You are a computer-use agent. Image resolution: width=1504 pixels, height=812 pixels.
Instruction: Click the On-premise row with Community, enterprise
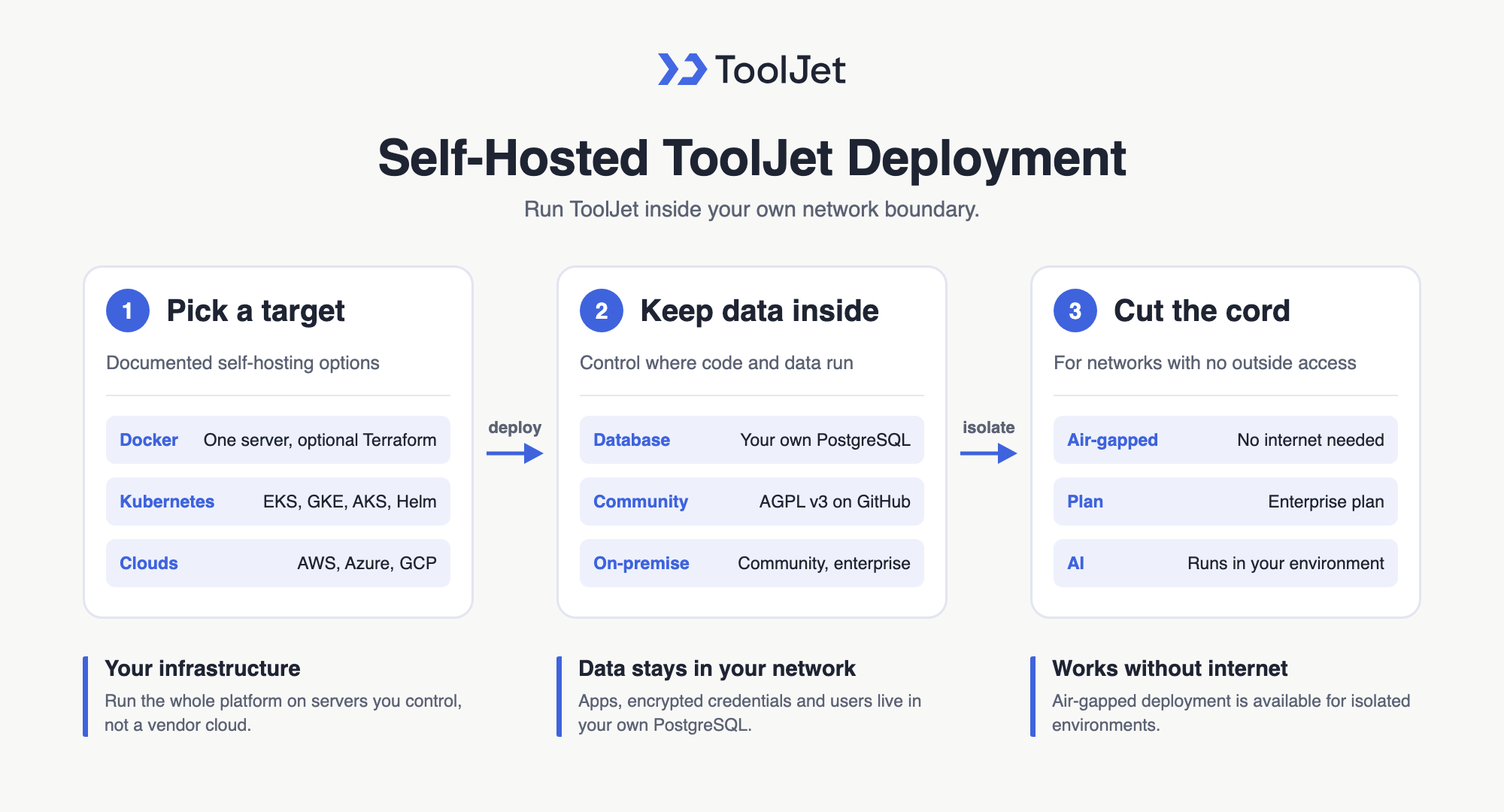tap(752, 563)
